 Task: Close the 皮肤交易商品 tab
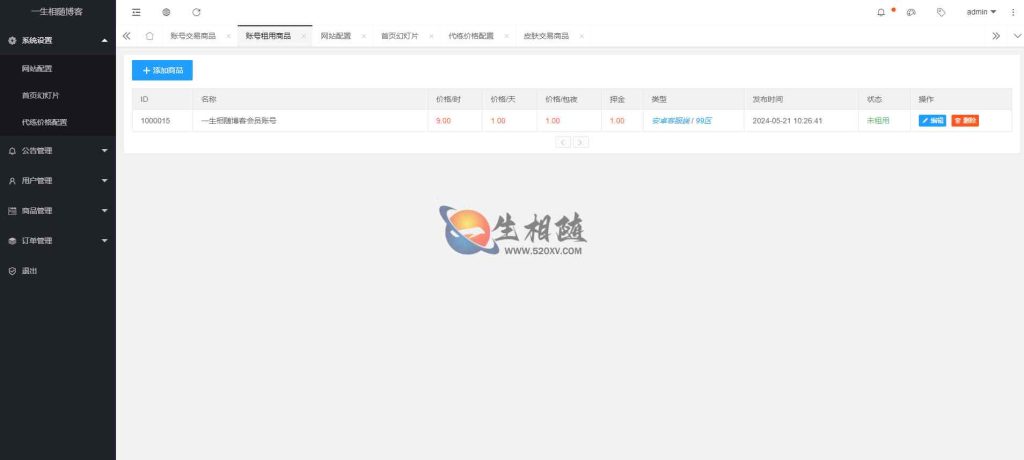[581, 36]
